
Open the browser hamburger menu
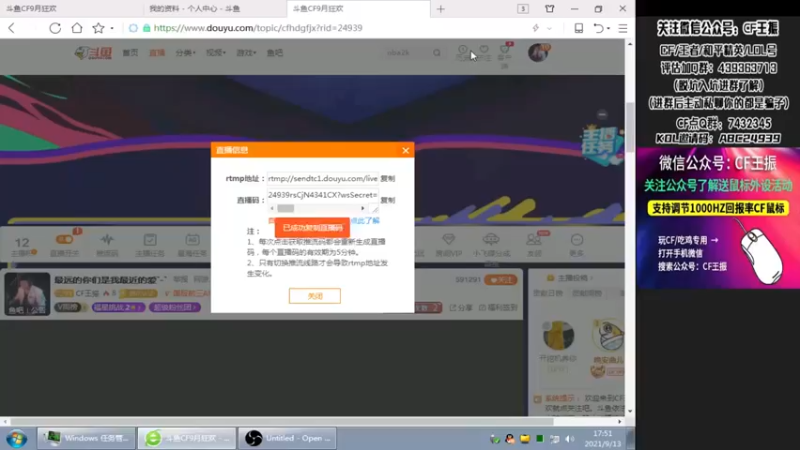pyautogui.click(x=622, y=28)
